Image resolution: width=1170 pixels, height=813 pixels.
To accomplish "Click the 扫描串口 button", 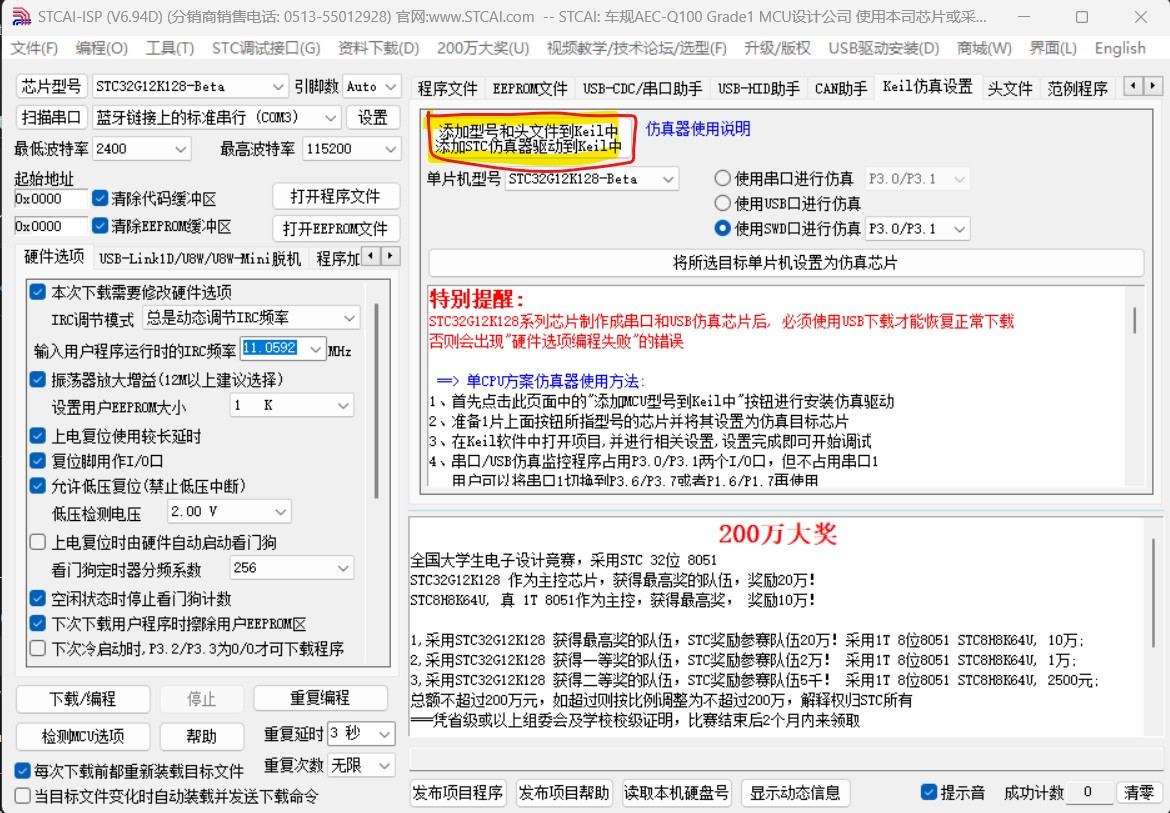I will point(51,117).
